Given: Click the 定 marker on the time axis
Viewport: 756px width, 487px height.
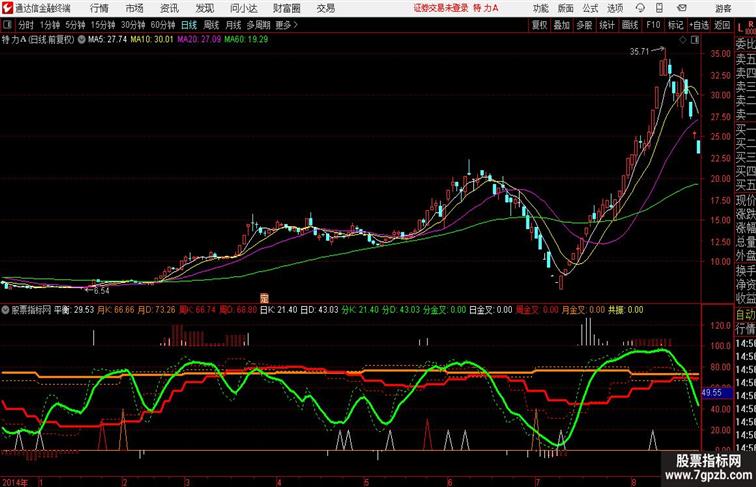Looking at the screenshot, I should [264, 298].
